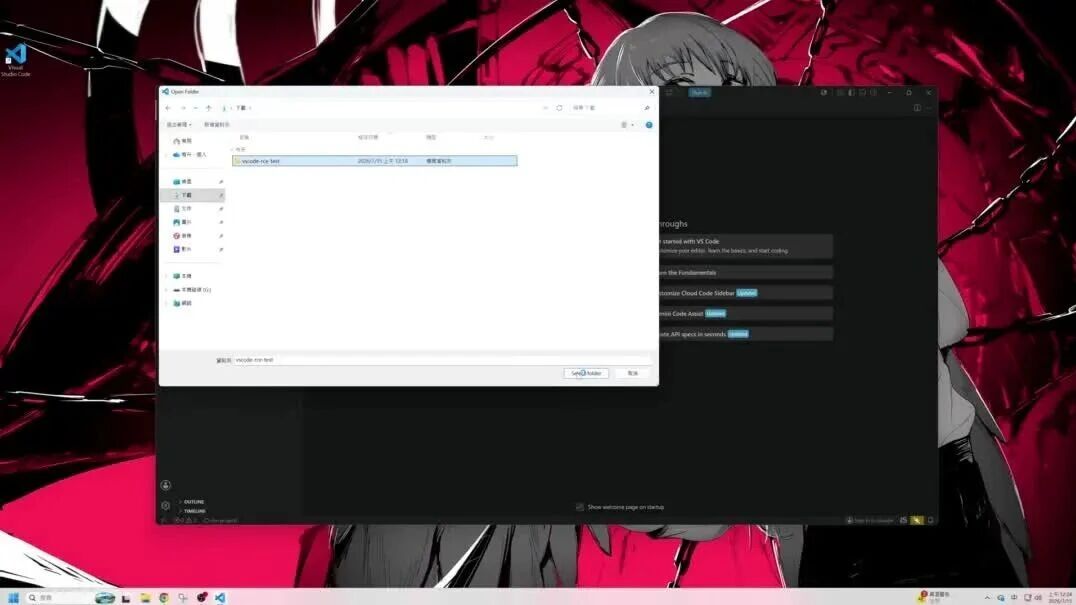This screenshot has height=605, width=1076.
Task: Click the folder name input field
Action: click(x=441, y=359)
